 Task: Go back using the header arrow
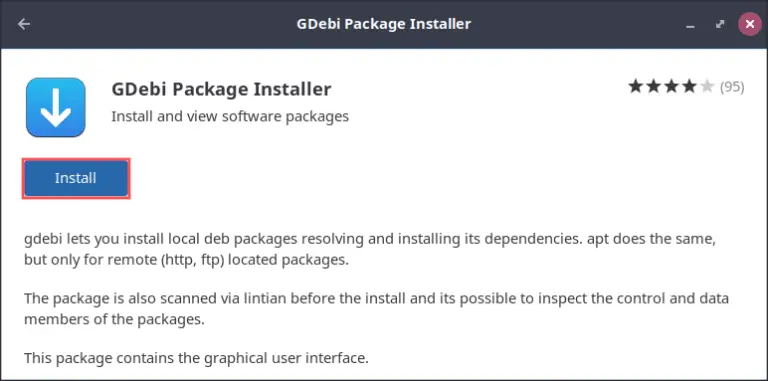[24, 24]
